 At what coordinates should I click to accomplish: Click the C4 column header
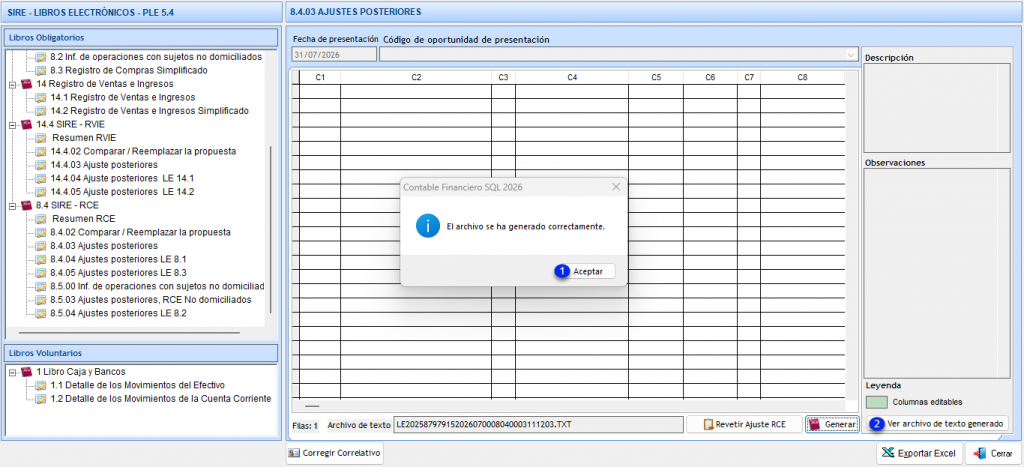572,78
